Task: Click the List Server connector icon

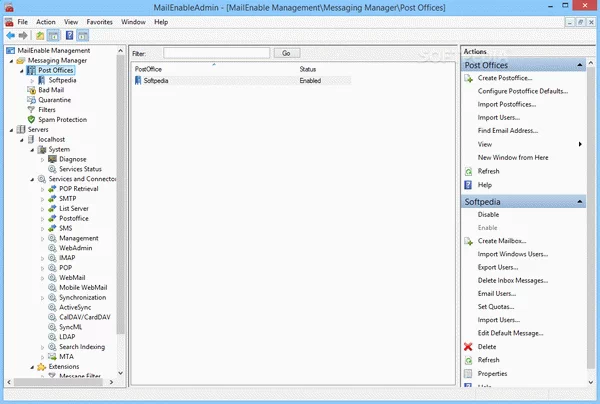Action: pos(52,209)
